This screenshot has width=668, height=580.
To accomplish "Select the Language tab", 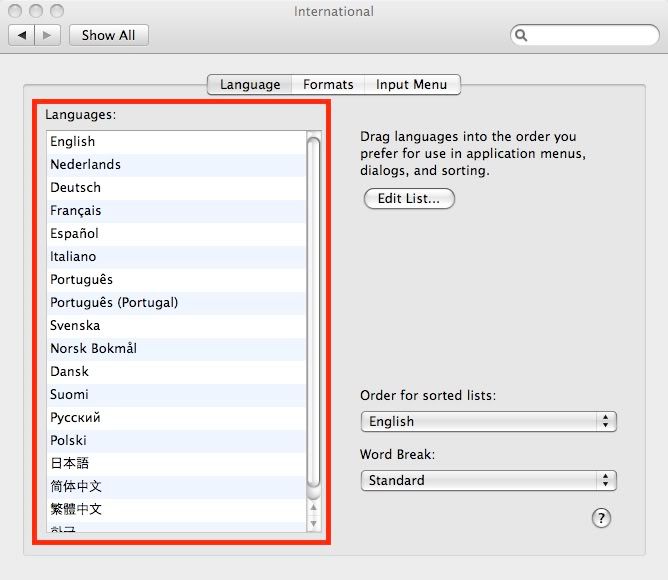I will [250, 85].
